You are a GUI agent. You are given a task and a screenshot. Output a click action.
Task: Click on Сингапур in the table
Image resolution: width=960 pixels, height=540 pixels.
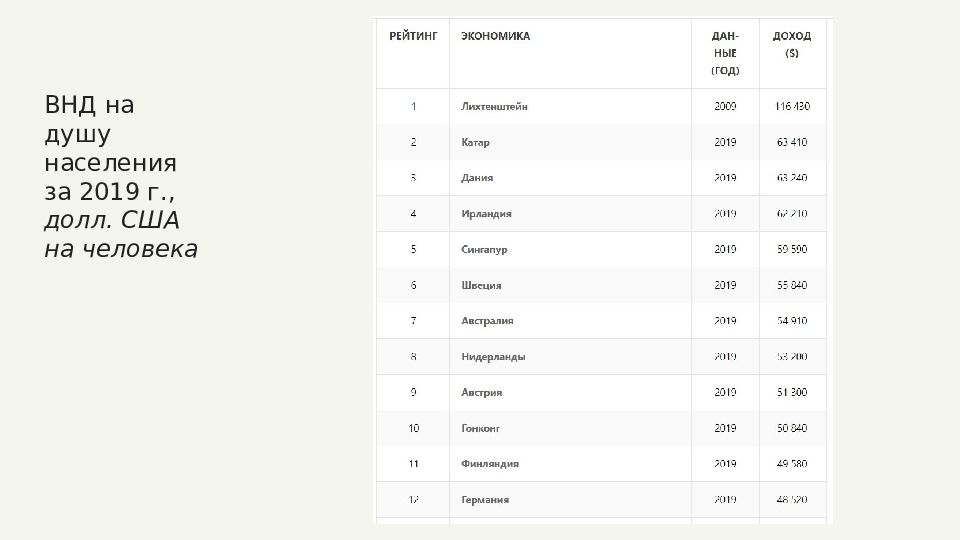[484, 249]
